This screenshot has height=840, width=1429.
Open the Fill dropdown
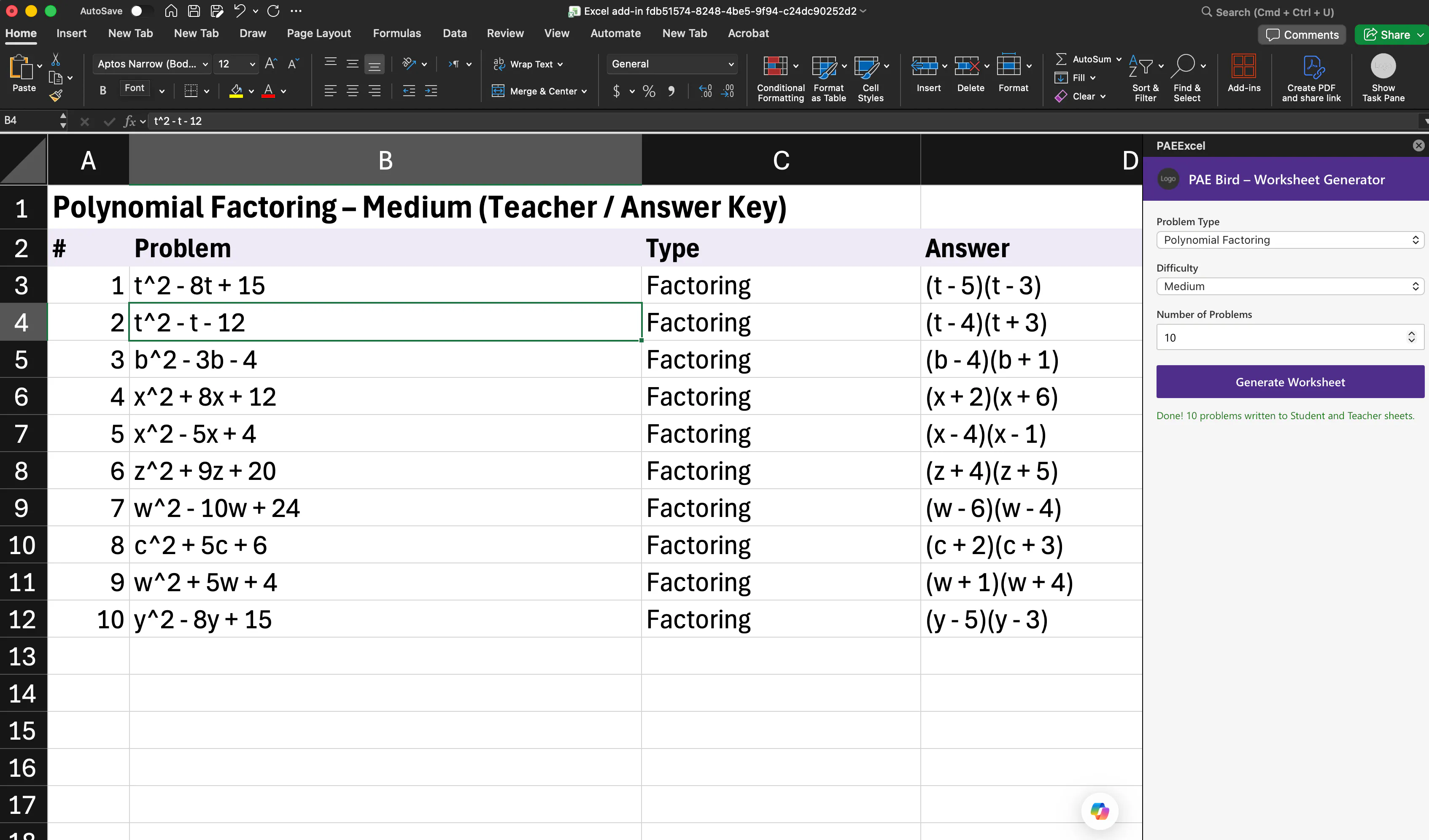pos(1075,78)
